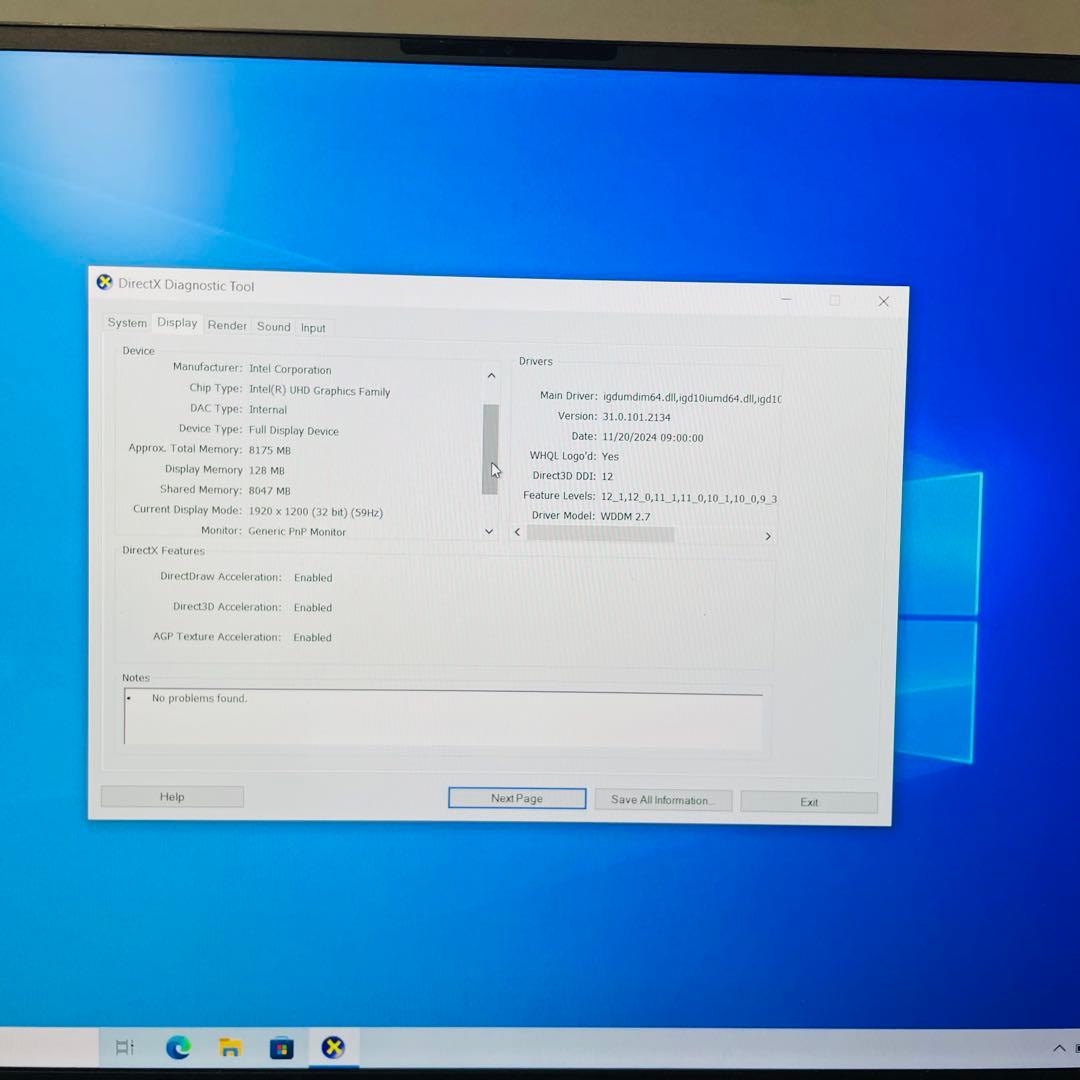Click the DAC Type 'Internal' value
Image resolution: width=1080 pixels, height=1080 pixels.
coord(268,409)
